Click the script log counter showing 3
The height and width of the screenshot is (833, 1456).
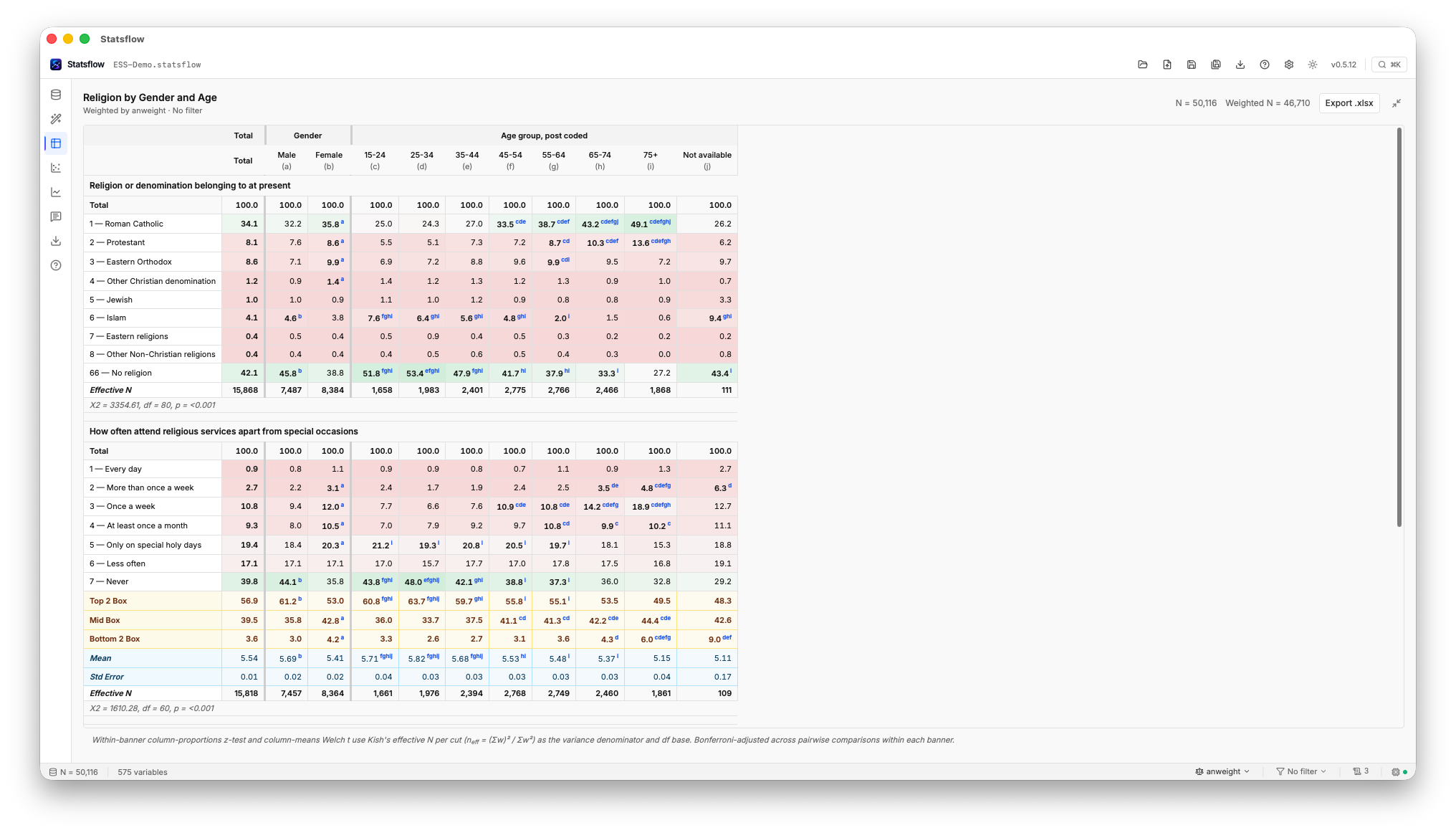click(x=1361, y=771)
